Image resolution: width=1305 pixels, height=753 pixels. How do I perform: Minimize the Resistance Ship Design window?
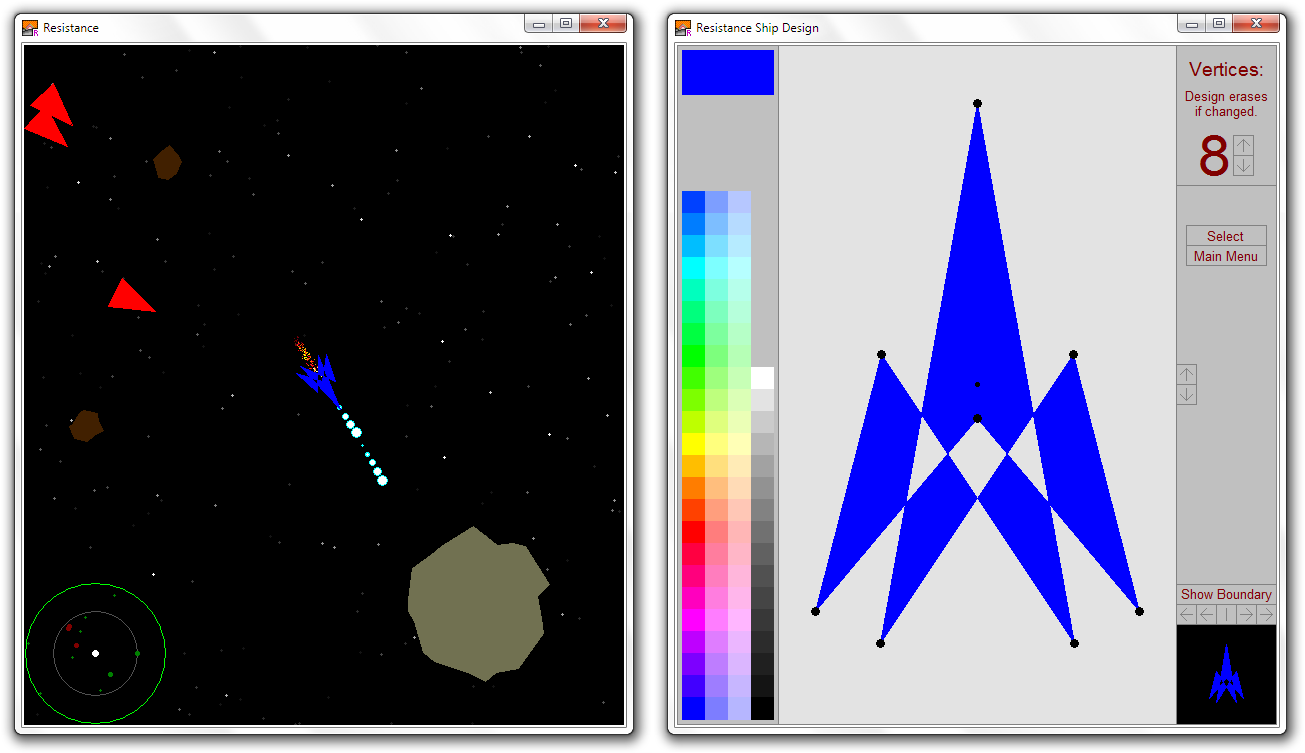[1192, 24]
